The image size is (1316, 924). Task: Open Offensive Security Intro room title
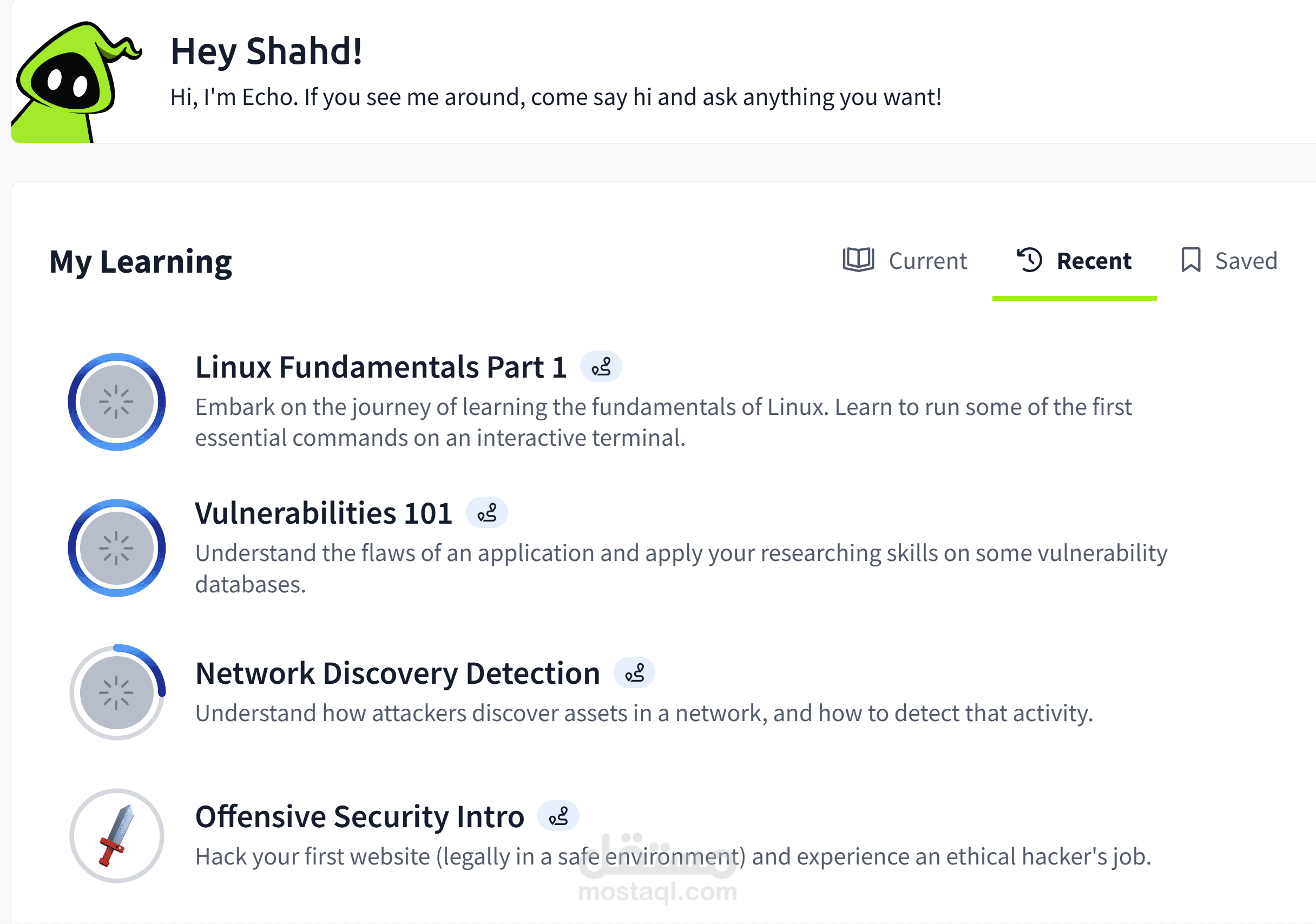[x=359, y=817]
